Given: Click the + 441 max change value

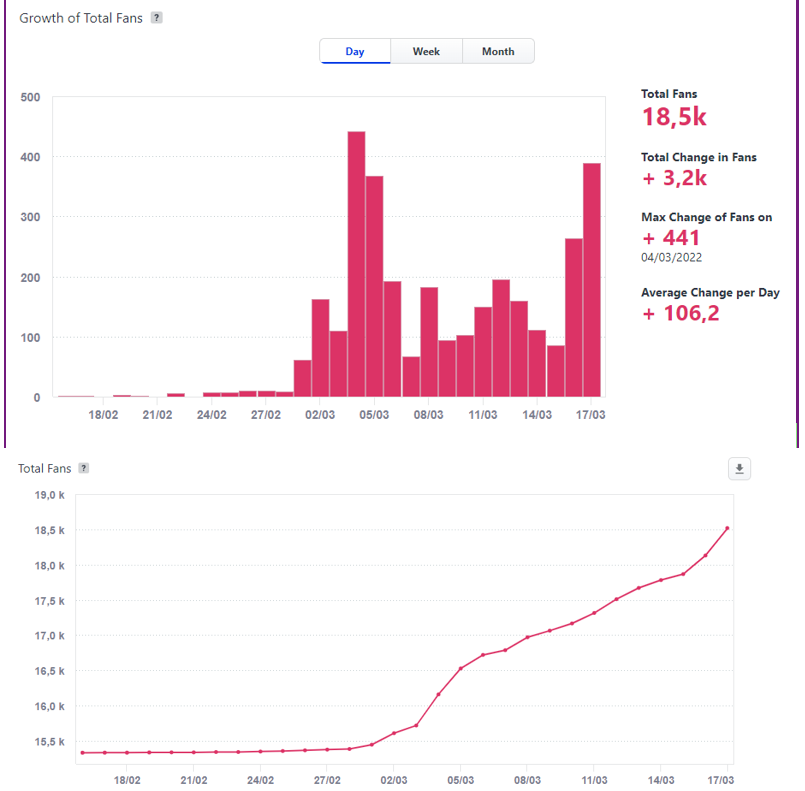Looking at the screenshot, I should (670, 238).
